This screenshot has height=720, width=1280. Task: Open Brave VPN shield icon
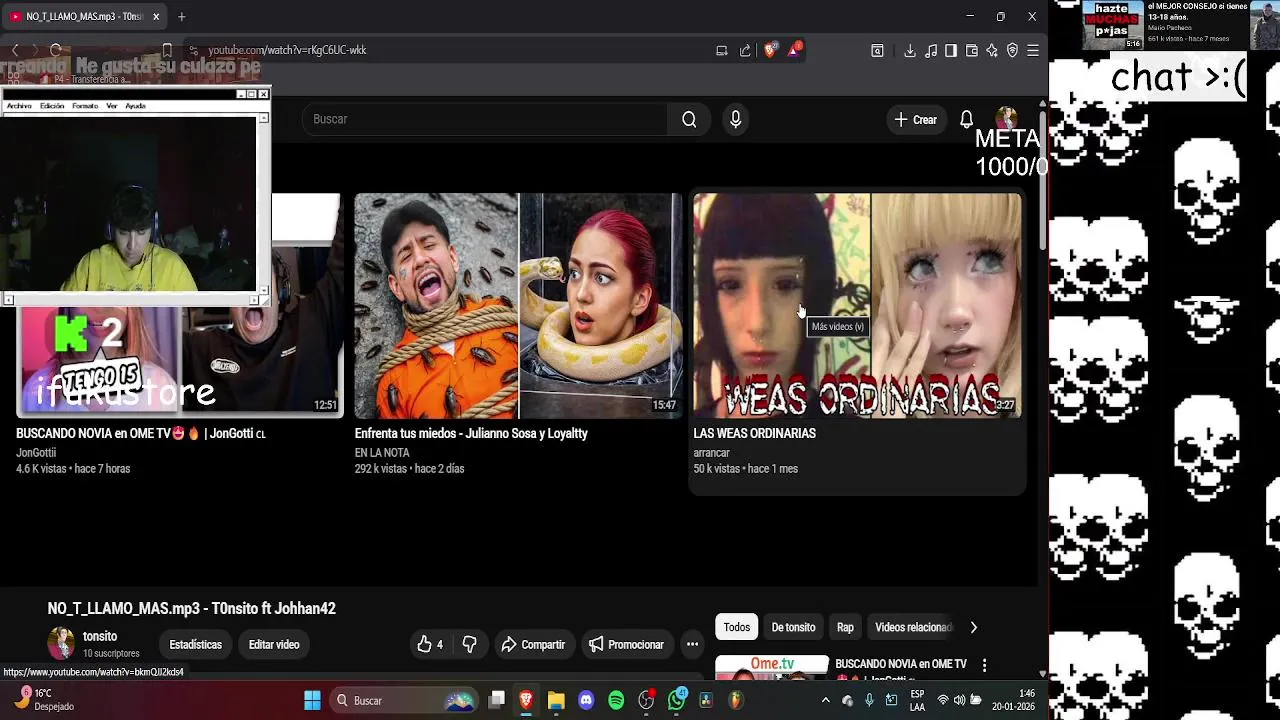coord(1012,50)
